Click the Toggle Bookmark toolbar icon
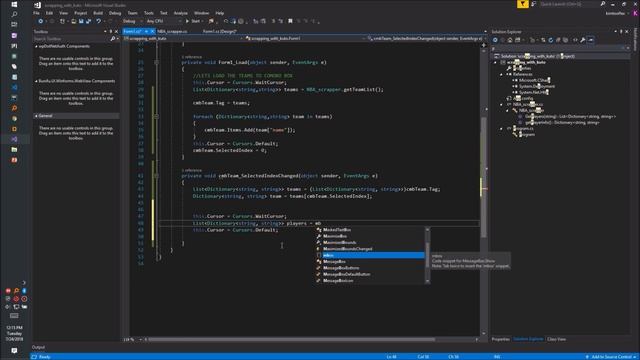 point(290,21)
